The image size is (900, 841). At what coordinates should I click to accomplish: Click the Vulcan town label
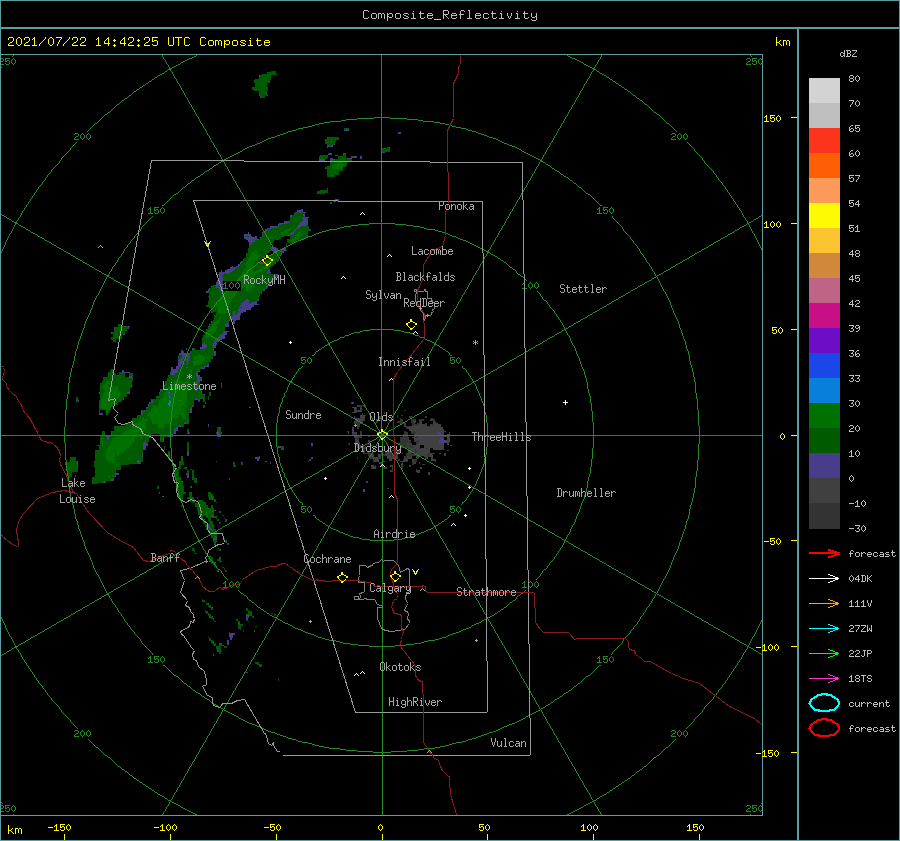[509, 743]
